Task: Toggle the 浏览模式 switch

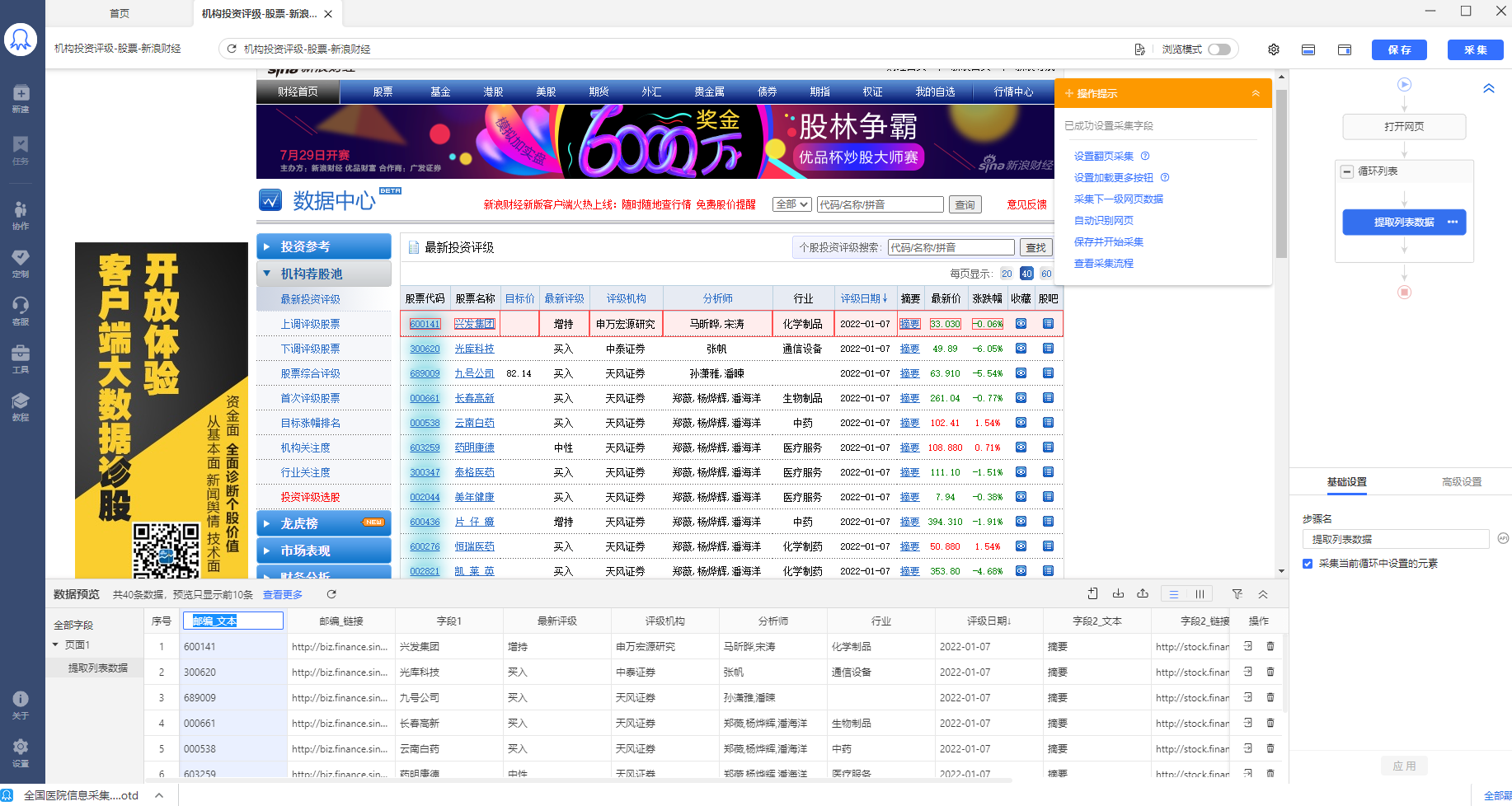Action: point(1219,49)
